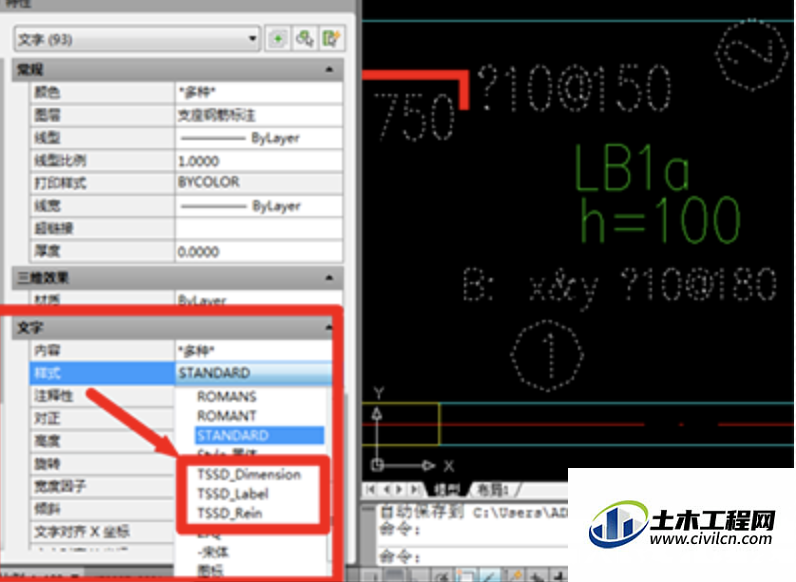
Task: Click the empty 超链接 value field
Action: coord(259,228)
